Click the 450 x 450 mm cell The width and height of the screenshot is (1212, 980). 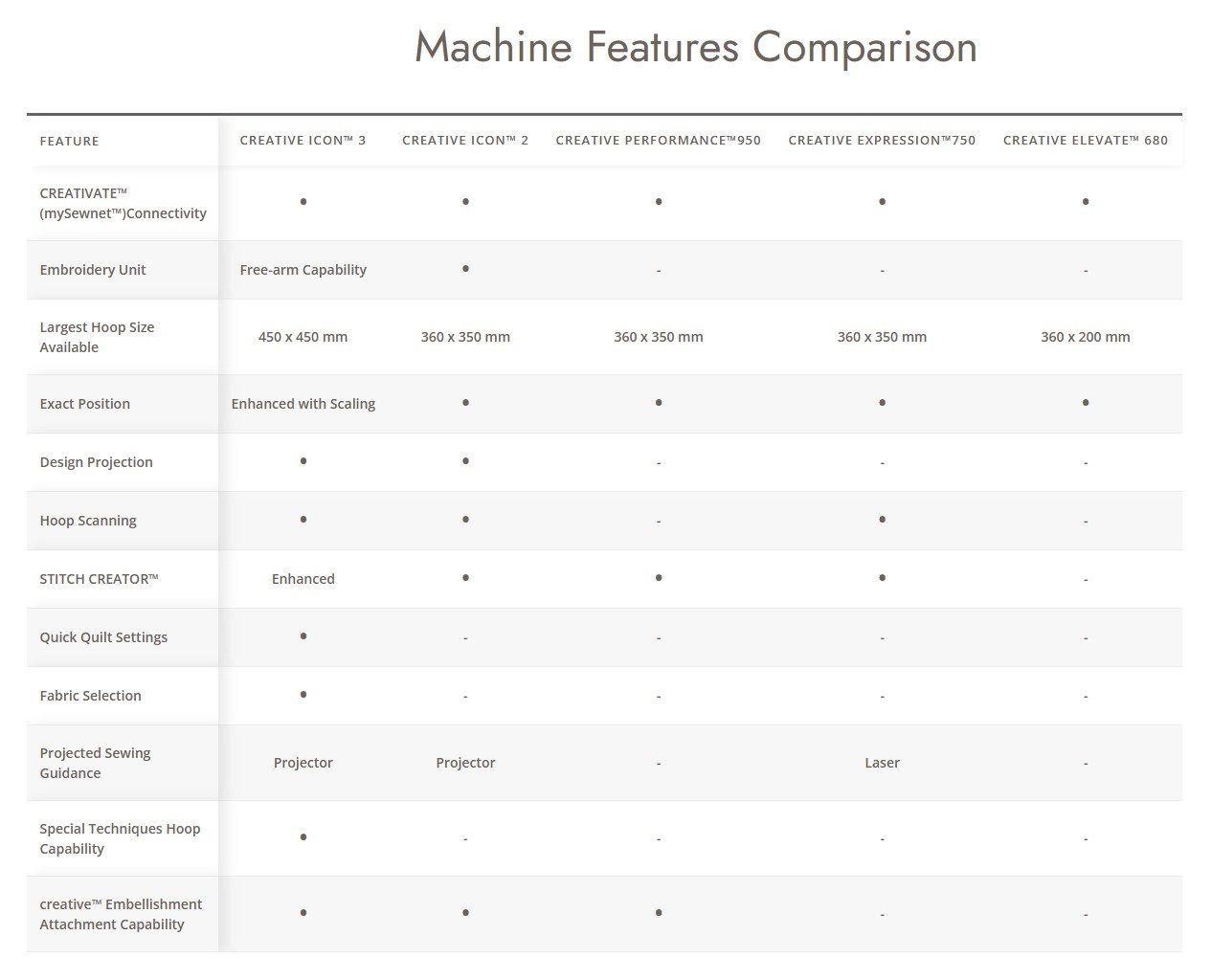(303, 337)
